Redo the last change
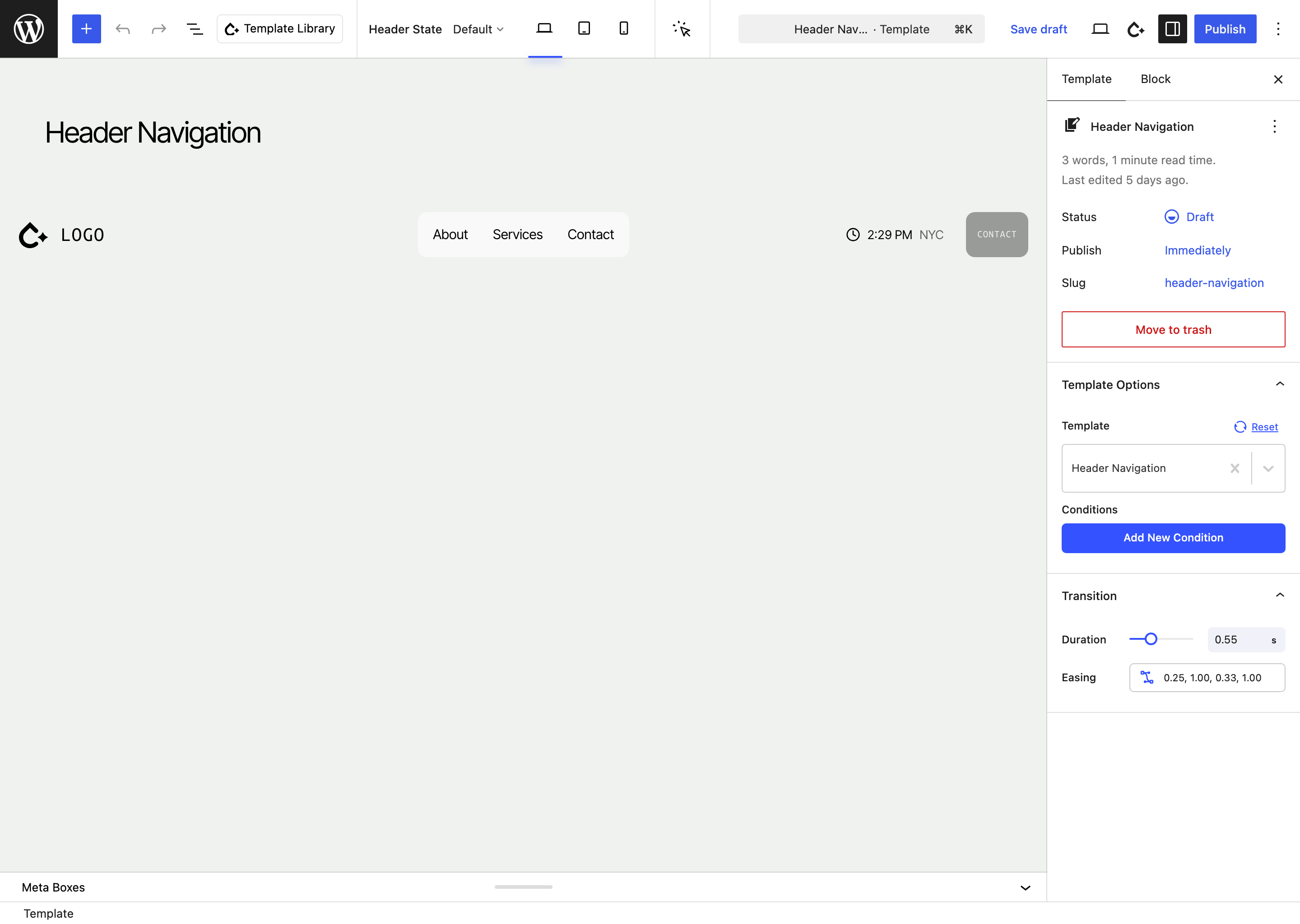Image resolution: width=1300 pixels, height=924 pixels. point(159,28)
